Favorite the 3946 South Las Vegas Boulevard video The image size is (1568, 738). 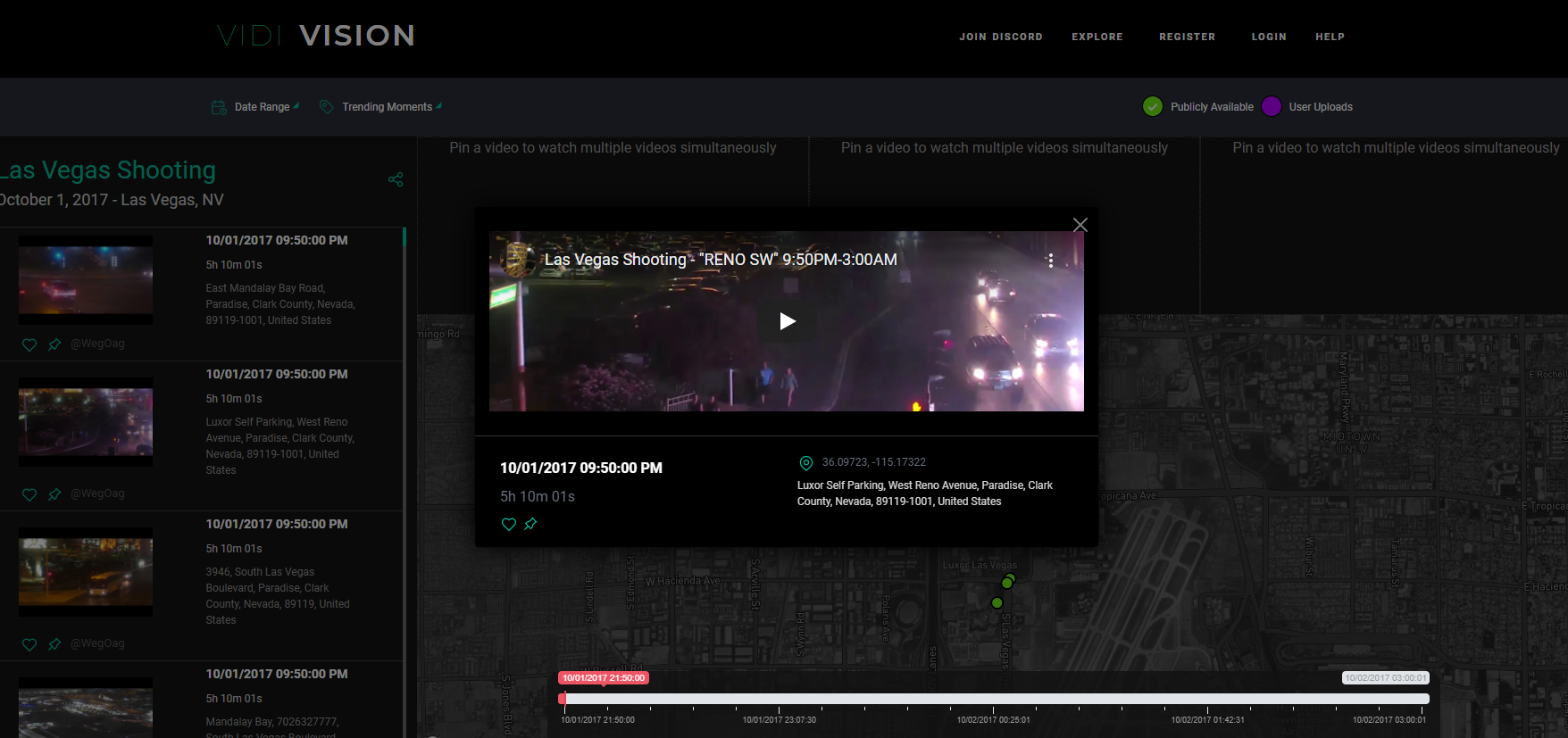click(29, 644)
